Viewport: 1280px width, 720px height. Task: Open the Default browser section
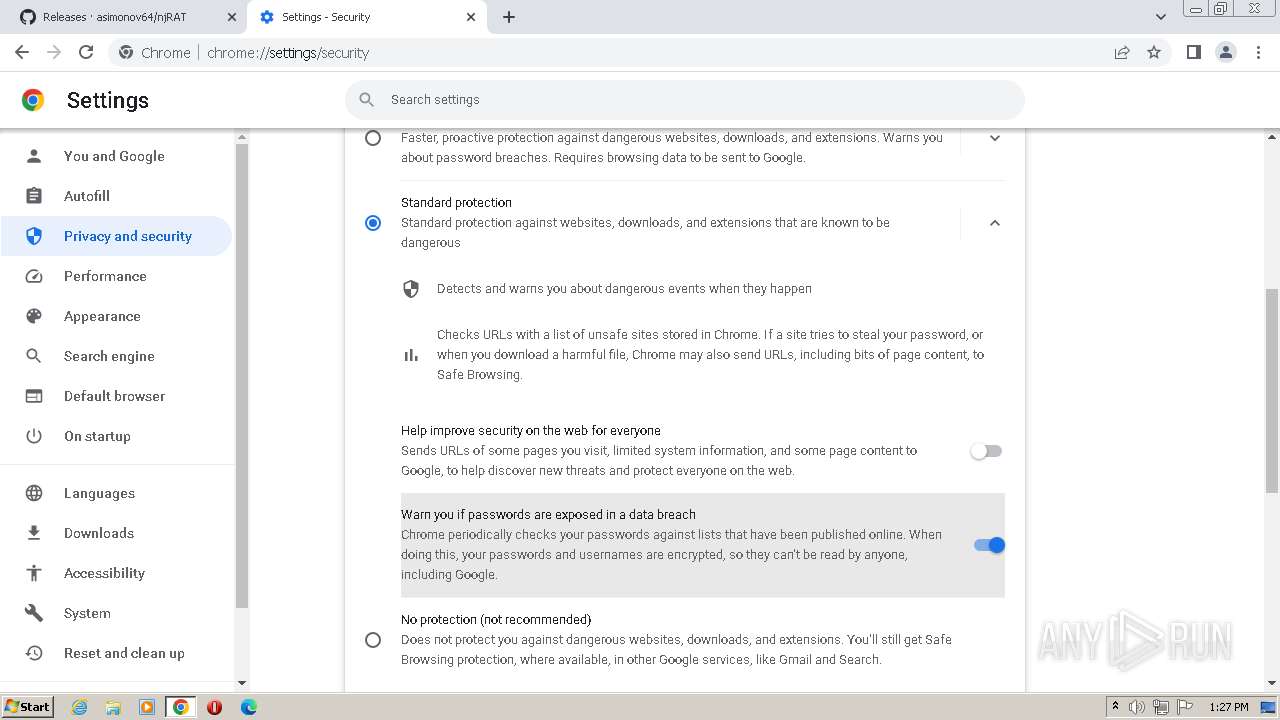[x=116, y=396]
